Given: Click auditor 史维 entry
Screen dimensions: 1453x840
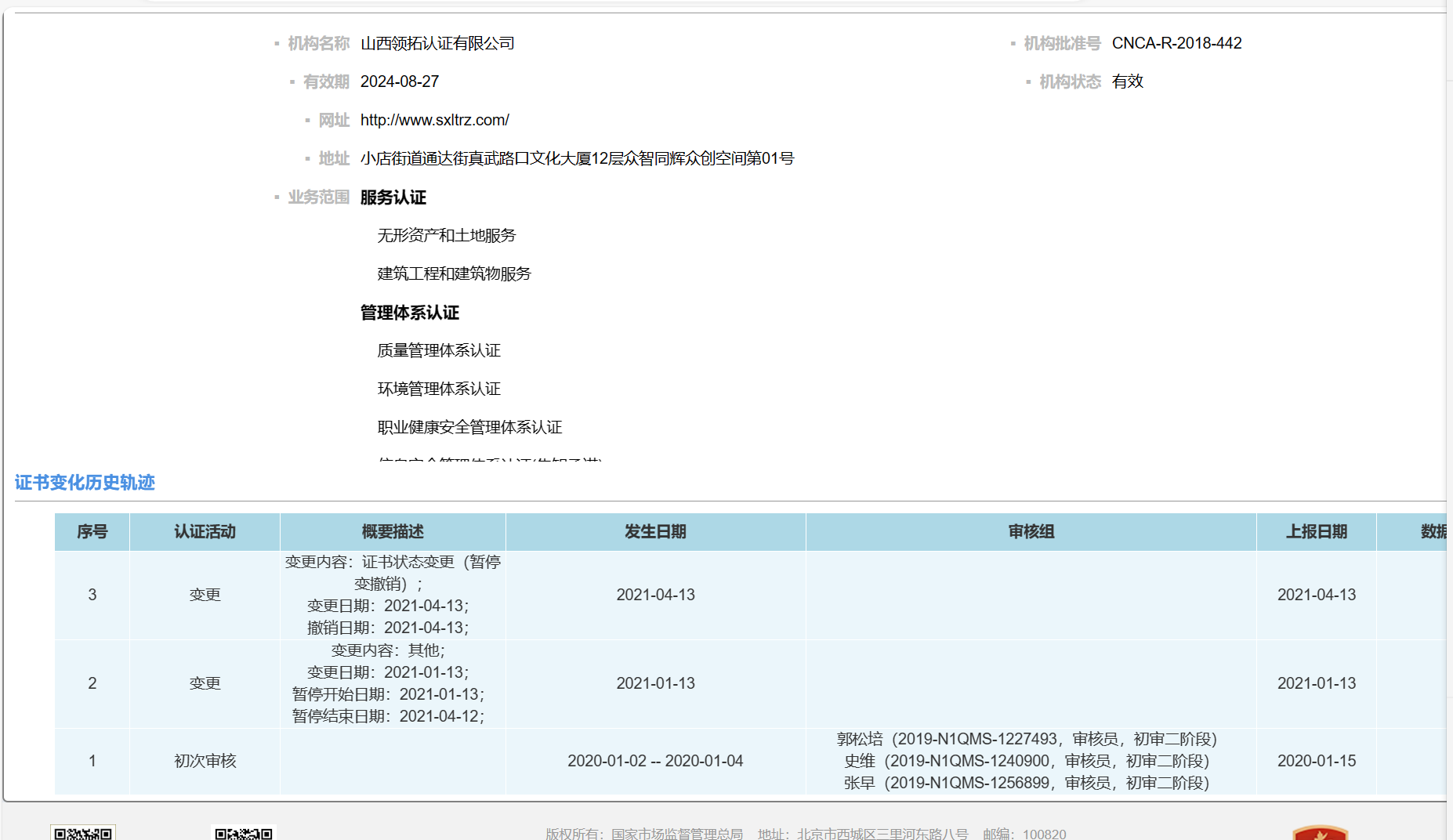Looking at the screenshot, I should click(1027, 761).
